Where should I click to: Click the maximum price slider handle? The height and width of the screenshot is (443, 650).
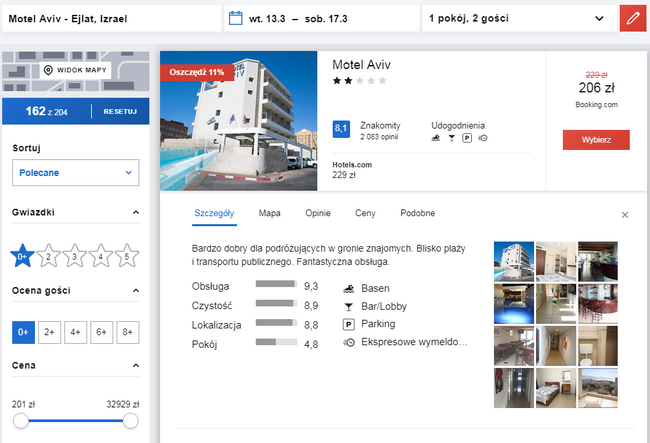point(131,421)
